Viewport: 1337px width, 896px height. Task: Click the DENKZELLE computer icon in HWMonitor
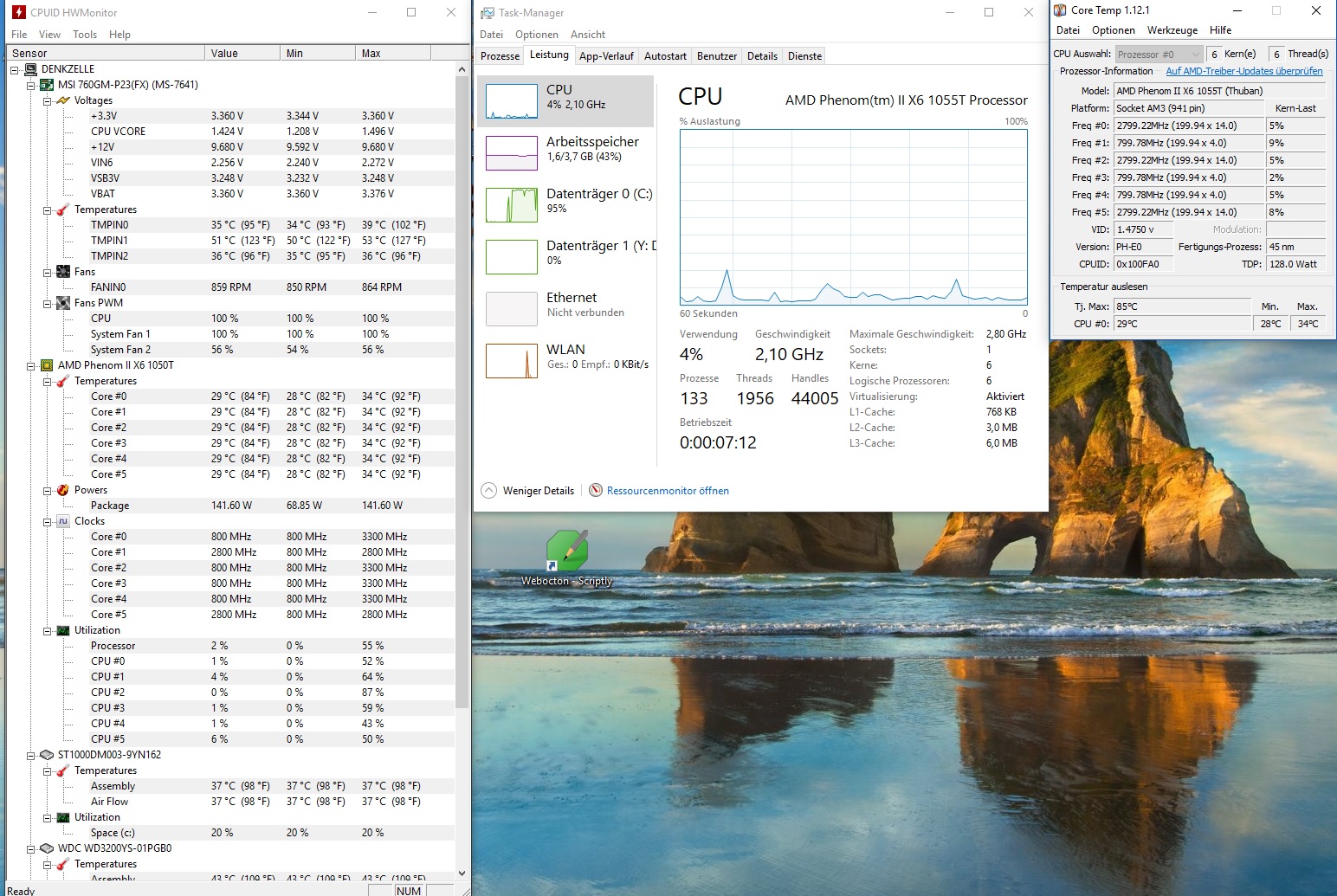pyautogui.click(x=31, y=69)
